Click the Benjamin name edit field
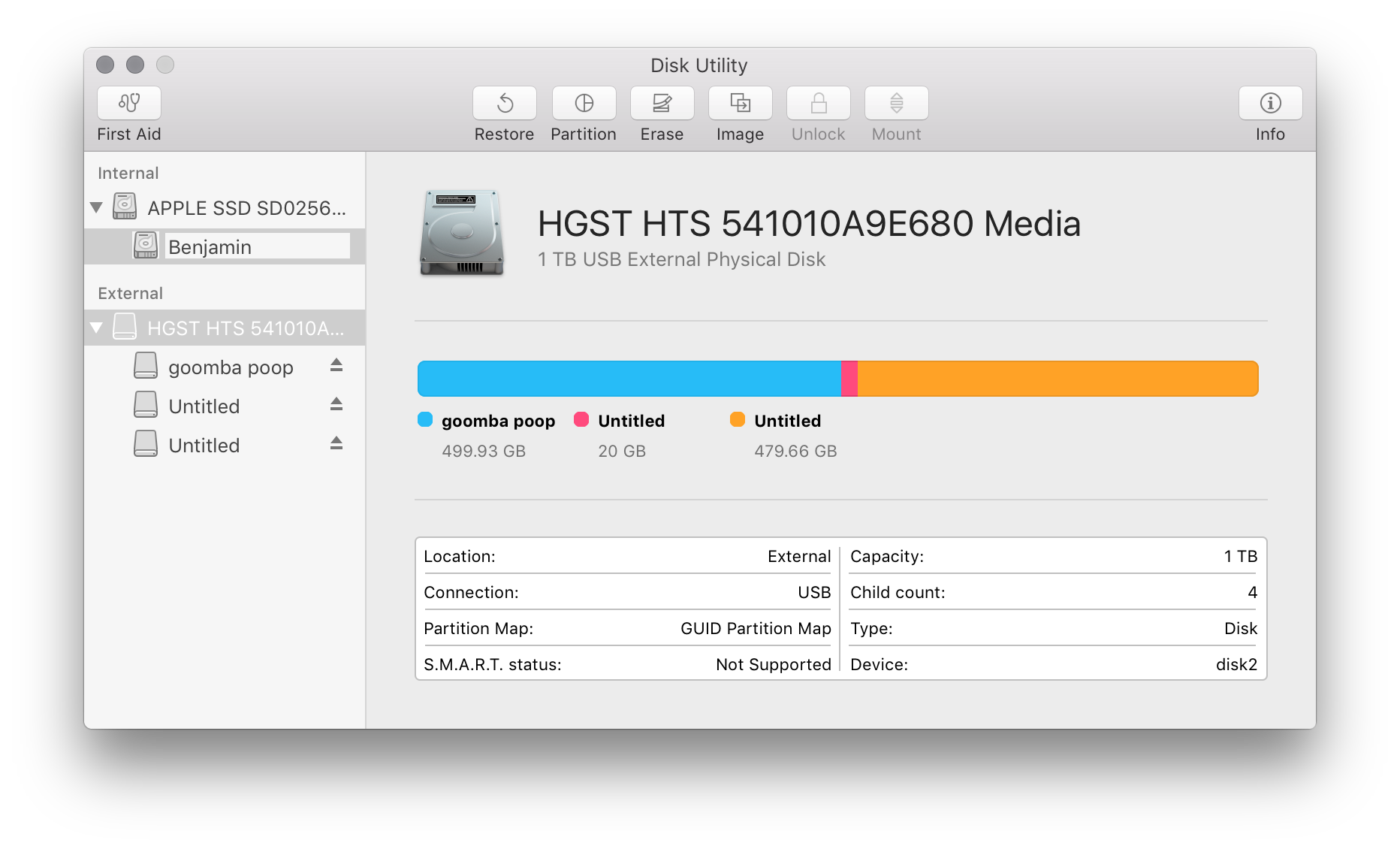The image size is (1400, 849). [x=258, y=246]
